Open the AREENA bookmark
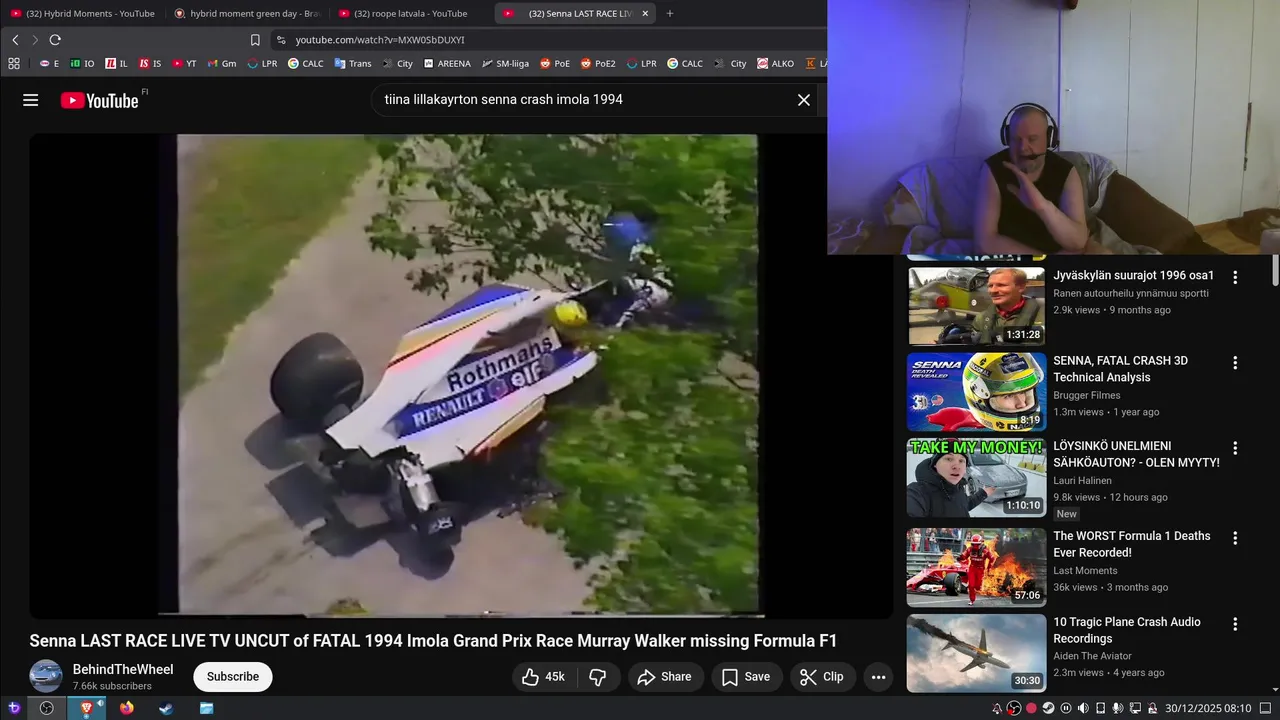 click(447, 63)
